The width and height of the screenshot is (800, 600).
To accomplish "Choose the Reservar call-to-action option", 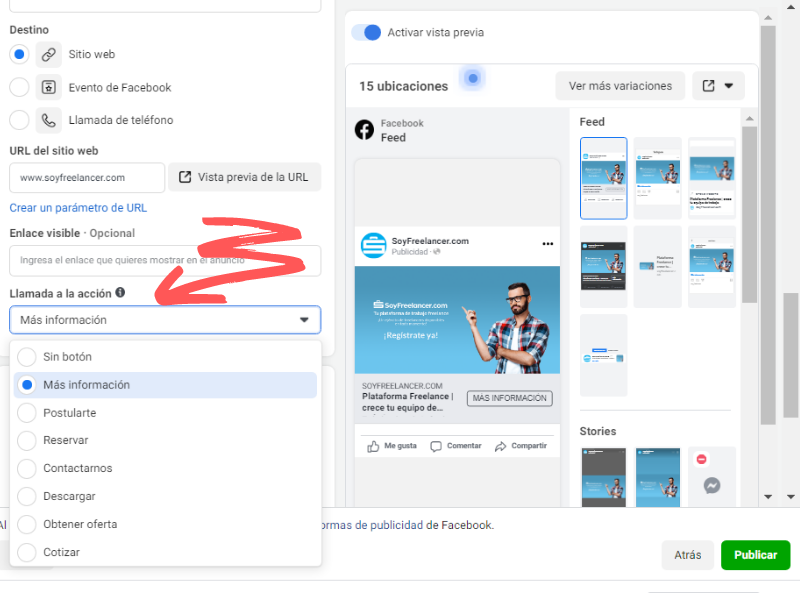I will click(x=165, y=440).
